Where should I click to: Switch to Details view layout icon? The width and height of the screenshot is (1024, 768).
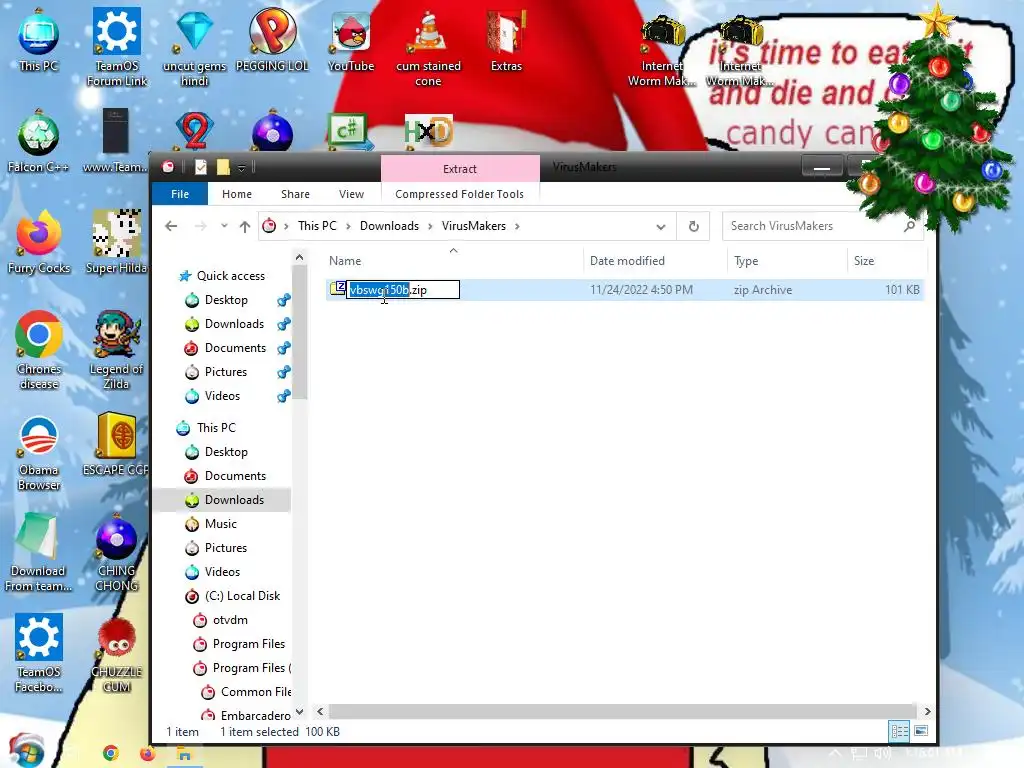(899, 731)
